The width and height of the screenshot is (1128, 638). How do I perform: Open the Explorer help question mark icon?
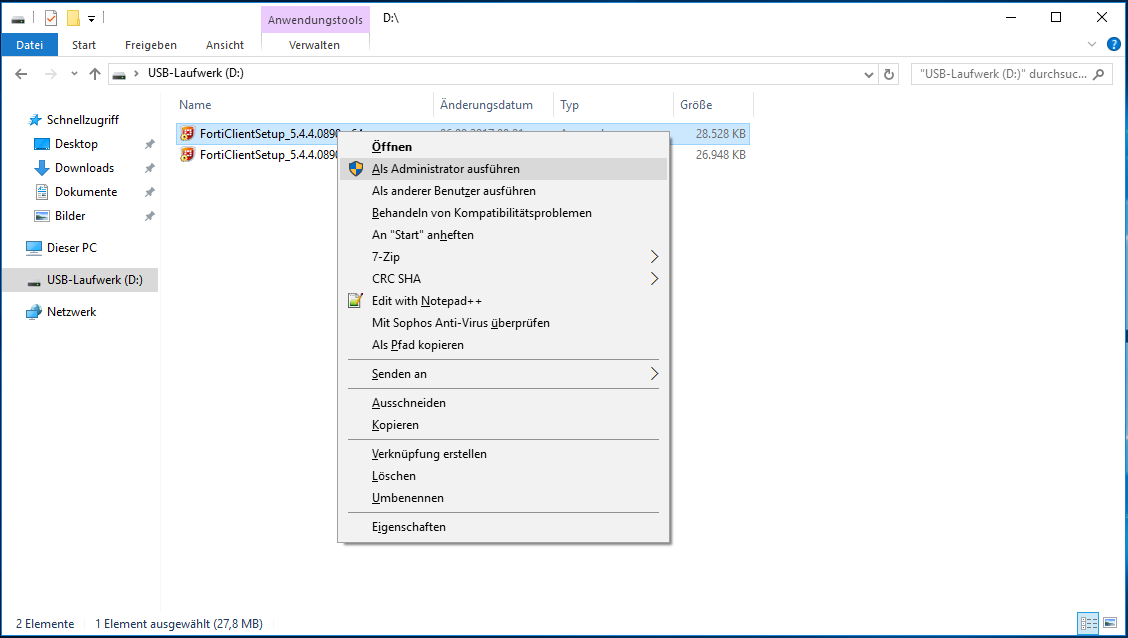pos(1113,44)
